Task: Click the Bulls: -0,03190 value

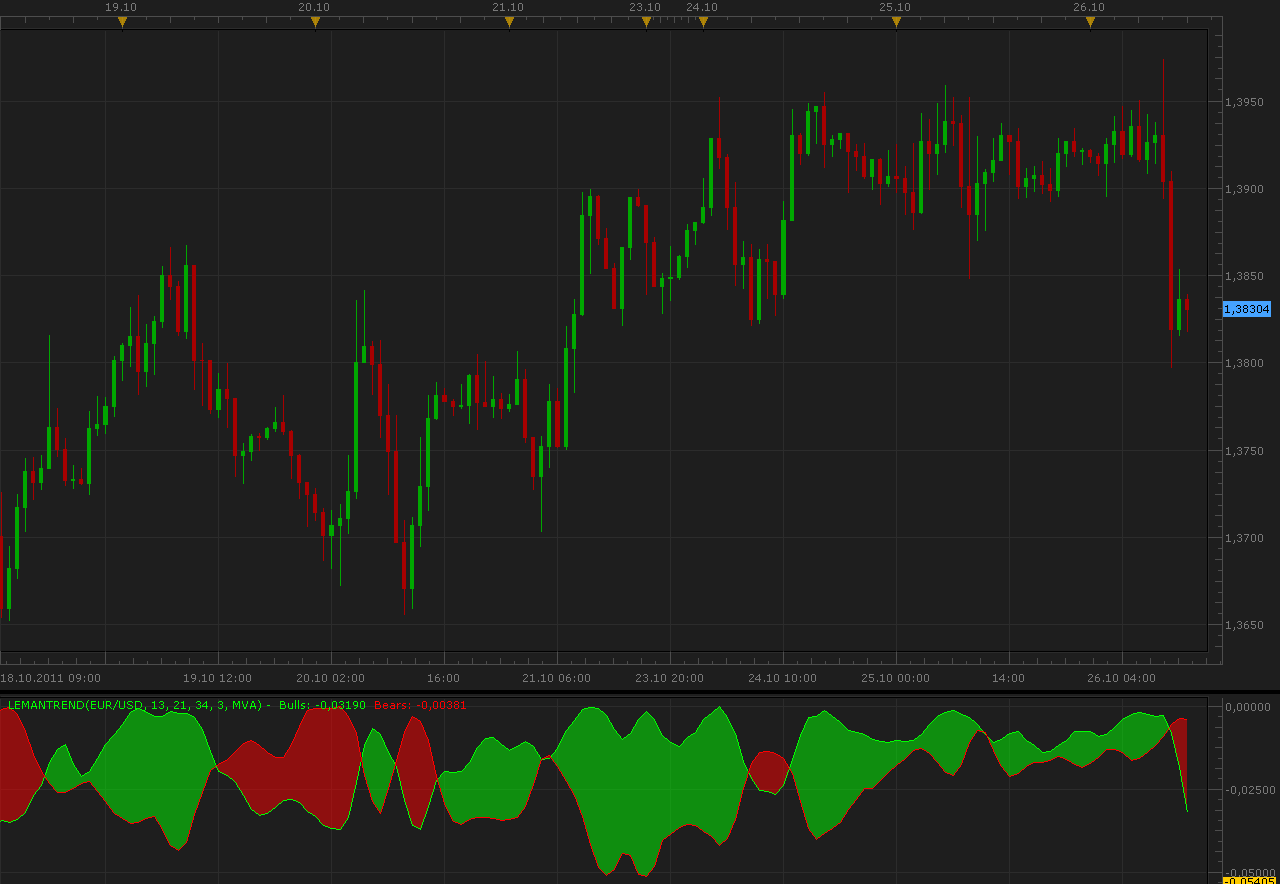Action: (x=322, y=705)
